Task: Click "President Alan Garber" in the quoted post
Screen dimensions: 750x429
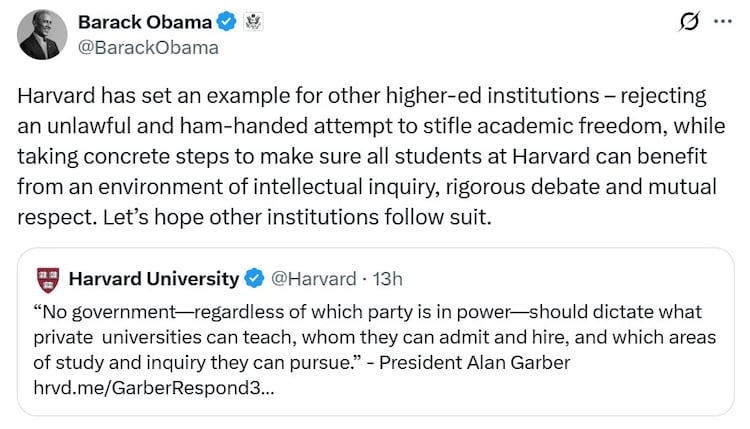Action: 488,363
